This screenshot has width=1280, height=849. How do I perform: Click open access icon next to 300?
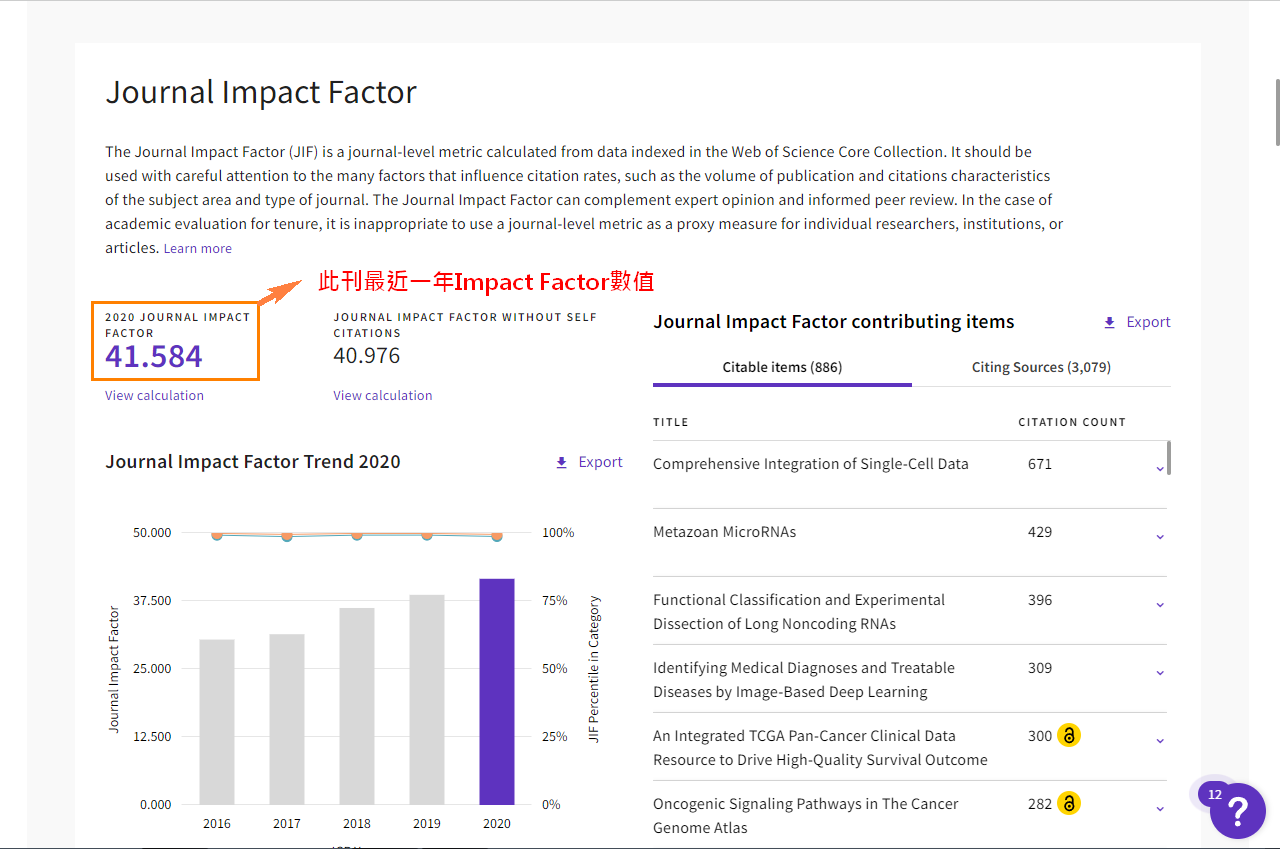1069,736
